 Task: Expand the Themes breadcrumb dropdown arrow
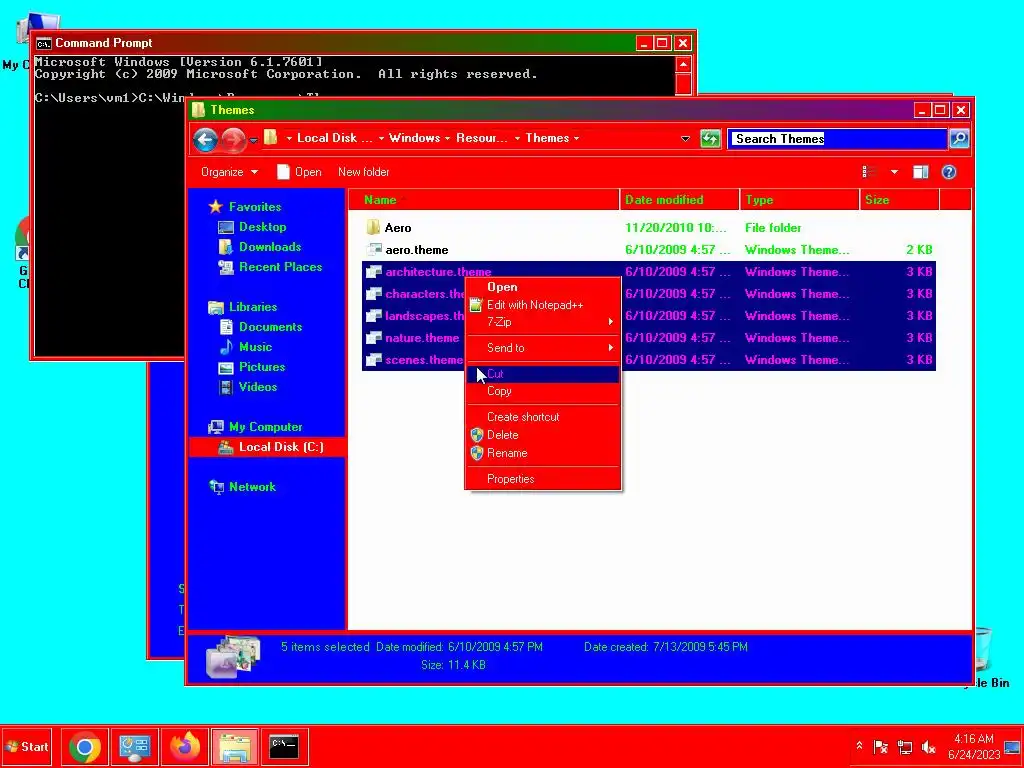576,138
